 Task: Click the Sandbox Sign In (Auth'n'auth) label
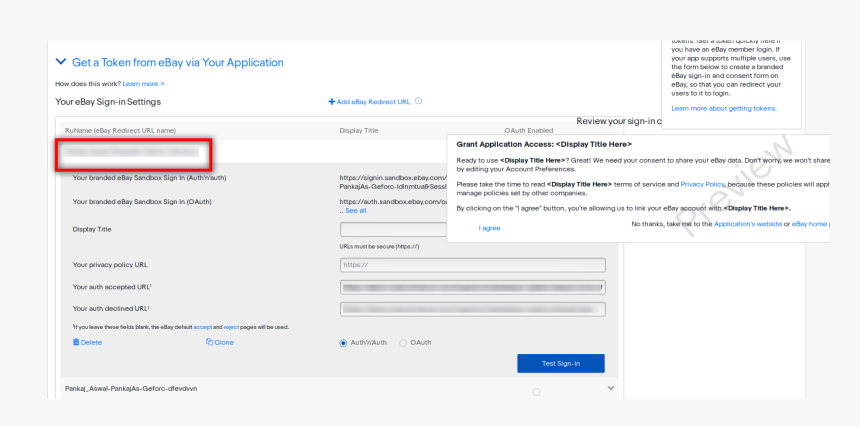click(x=149, y=178)
